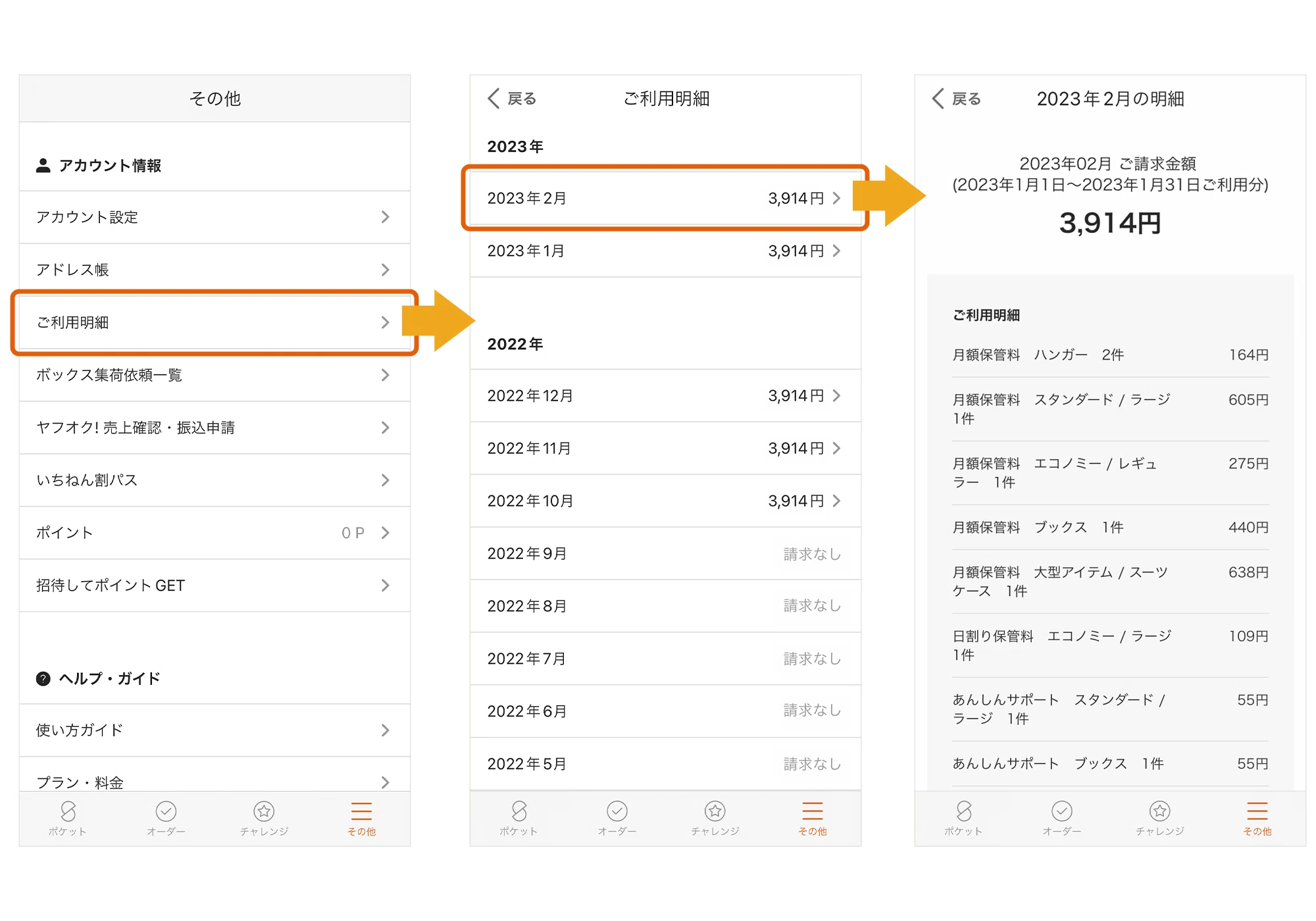Open 使い方ガイド help item
The width and height of the screenshot is (1316, 921).
point(215,730)
